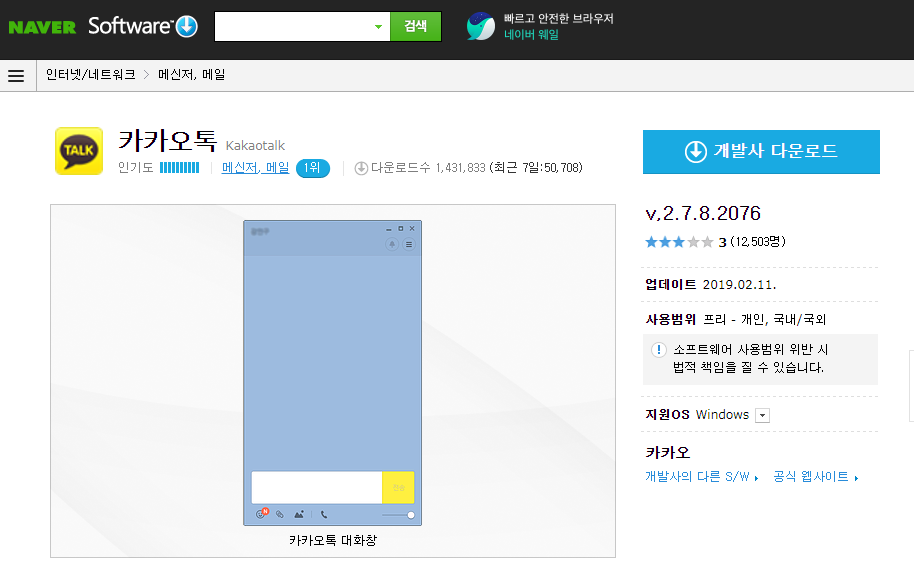This screenshot has height=563, width=914.
Task: Click the star rating icons
Action: point(679,242)
